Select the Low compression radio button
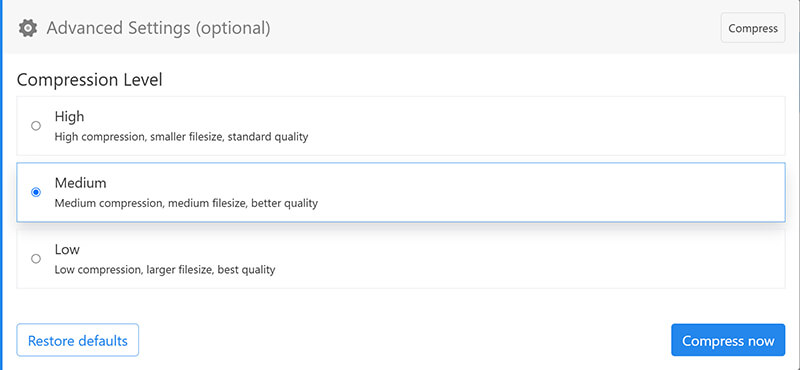800x370 pixels. click(36, 259)
